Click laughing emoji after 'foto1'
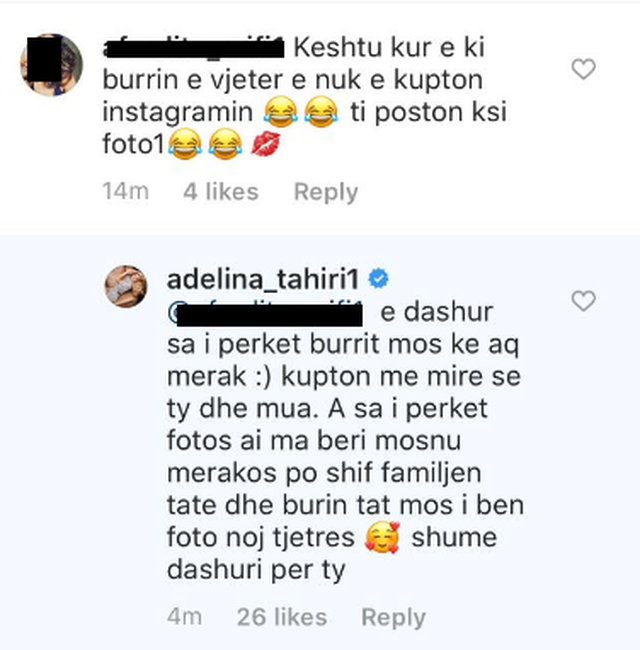Image resolution: width=640 pixels, height=650 pixels. (185, 144)
